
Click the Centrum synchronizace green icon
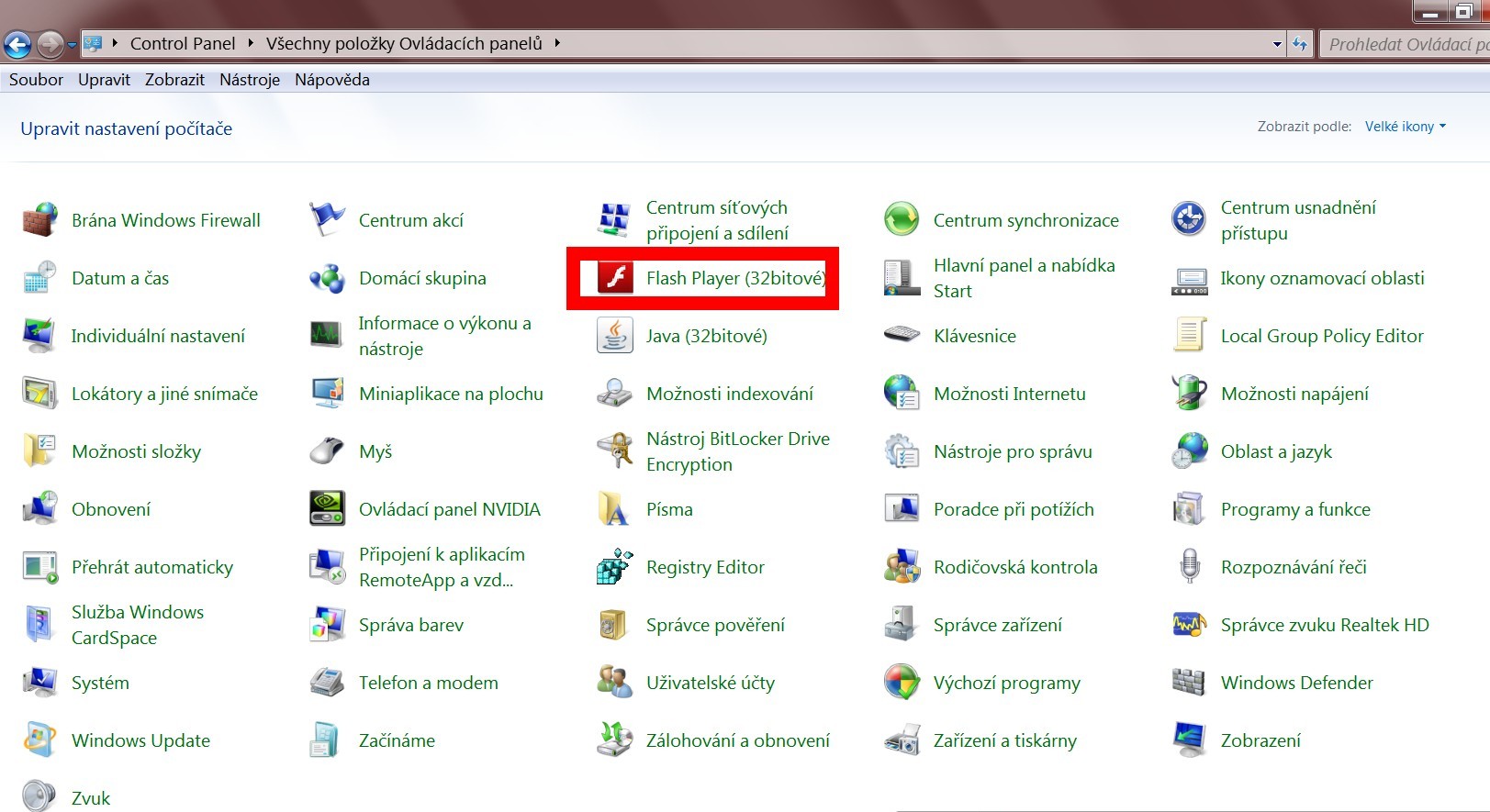pyautogui.click(x=902, y=220)
